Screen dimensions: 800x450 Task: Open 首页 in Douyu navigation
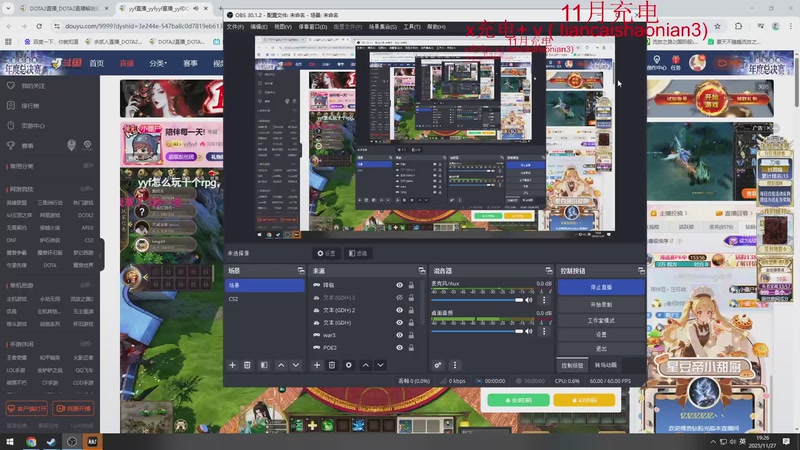click(96, 63)
